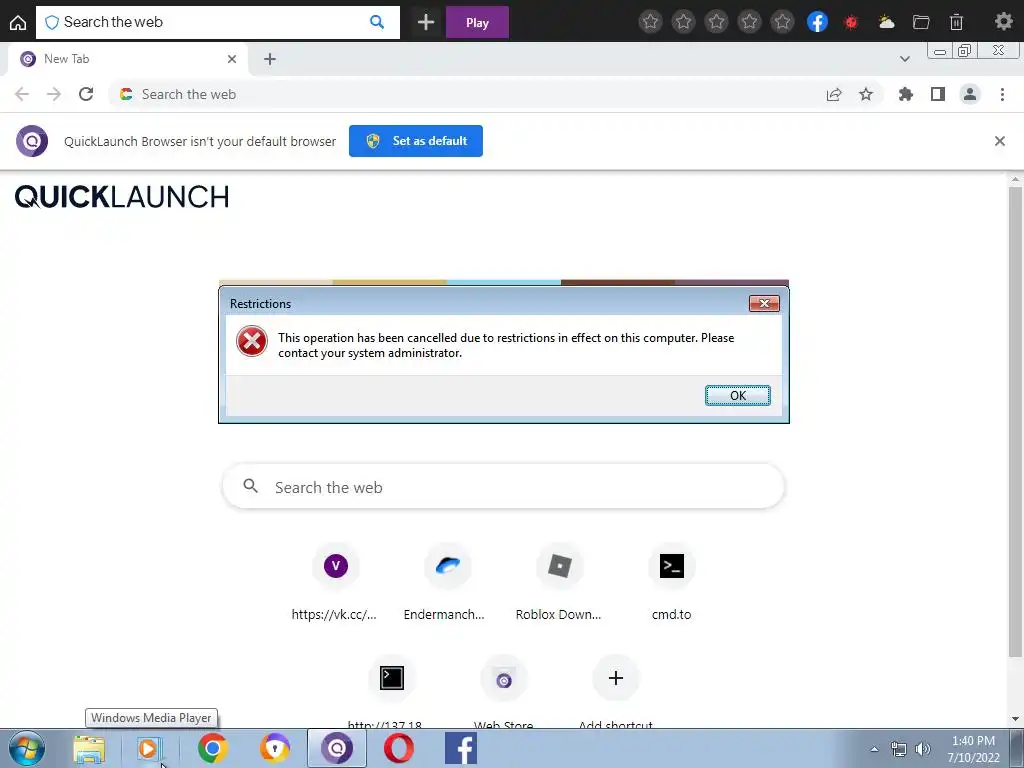Screen dimensions: 1024x768
Task: Close the New Tab tab
Action: coord(232,59)
